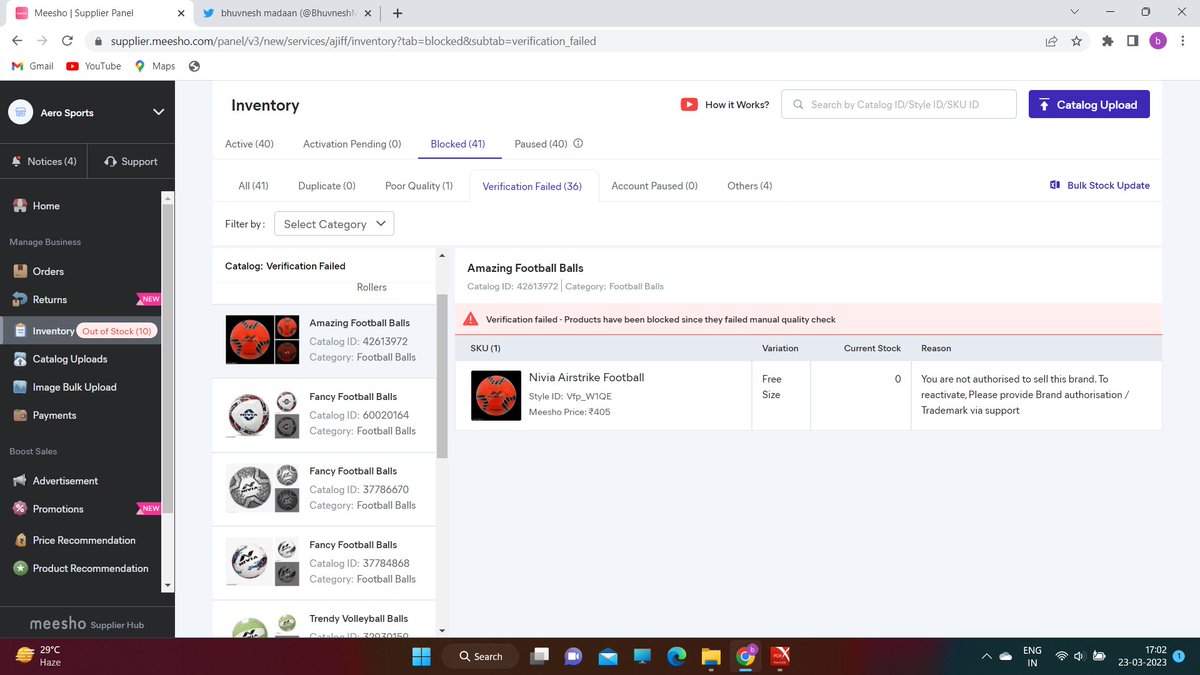The width and height of the screenshot is (1200, 675).
Task: Open Gmail bookmark
Action: [x=32, y=66]
